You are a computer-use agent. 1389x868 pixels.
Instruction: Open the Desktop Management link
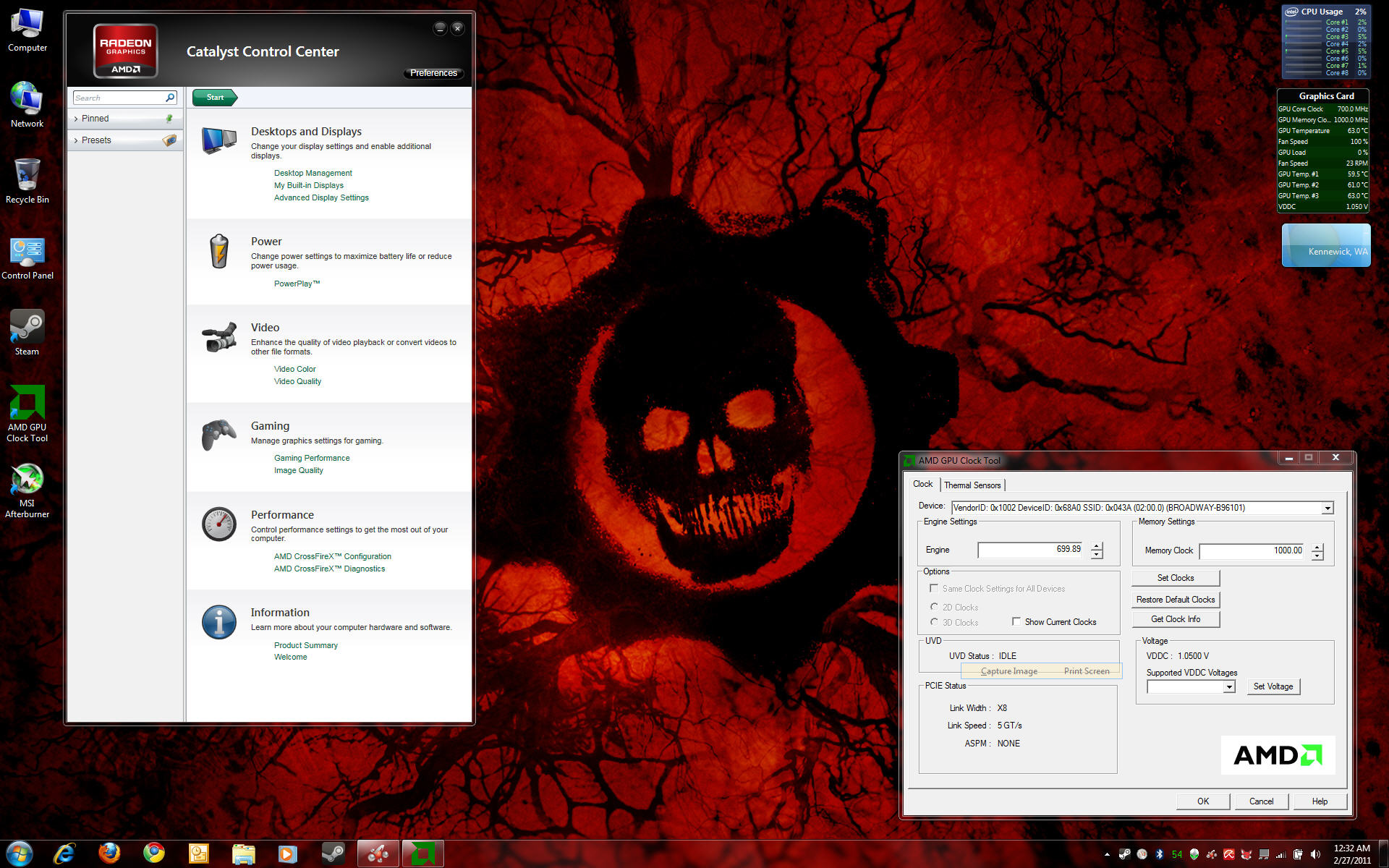tap(313, 173)
